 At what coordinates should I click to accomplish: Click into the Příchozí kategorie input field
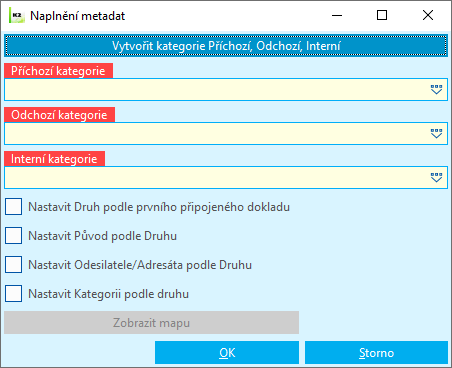[x=226, y=90]
